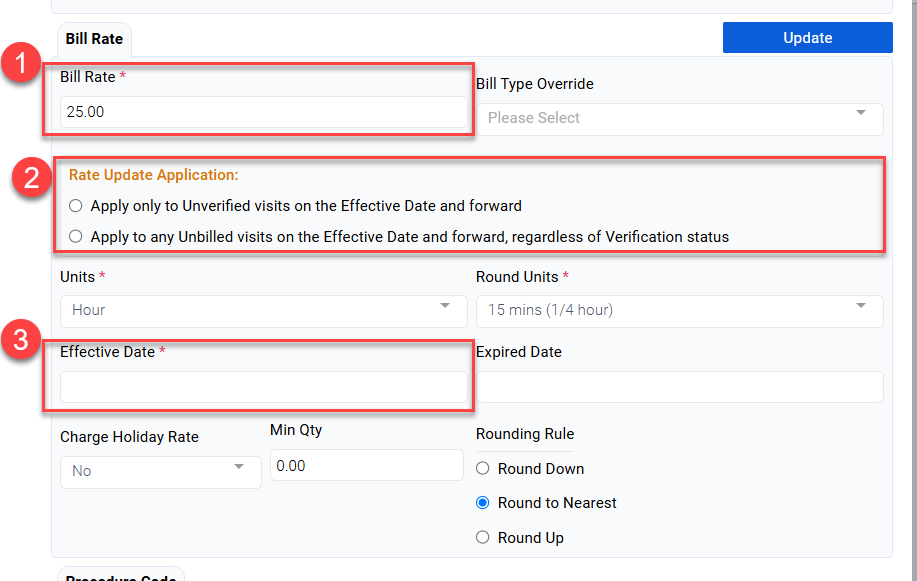
Task: Click the red step 2 marker
Action: pos(28,179)
